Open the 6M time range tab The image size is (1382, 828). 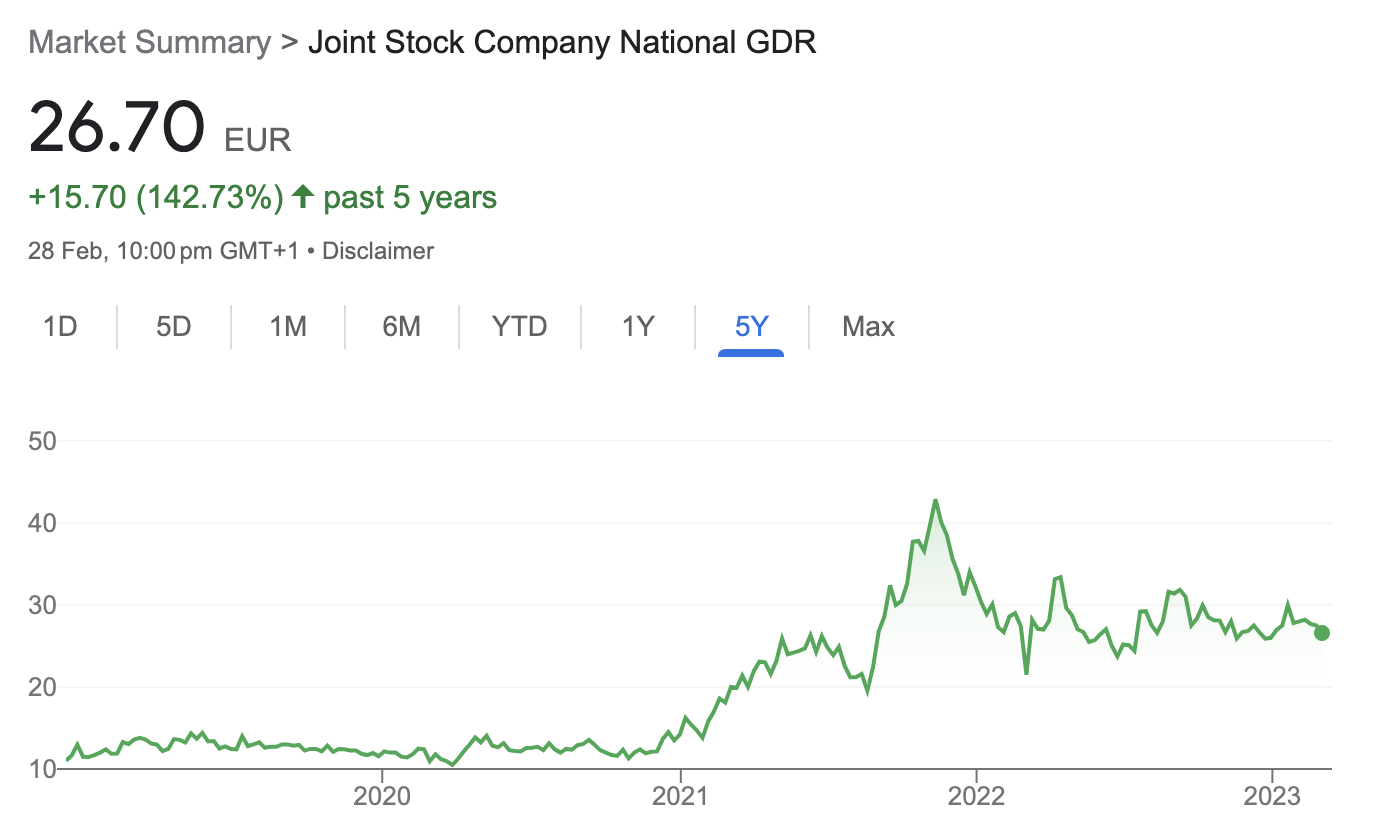(401, 326)
